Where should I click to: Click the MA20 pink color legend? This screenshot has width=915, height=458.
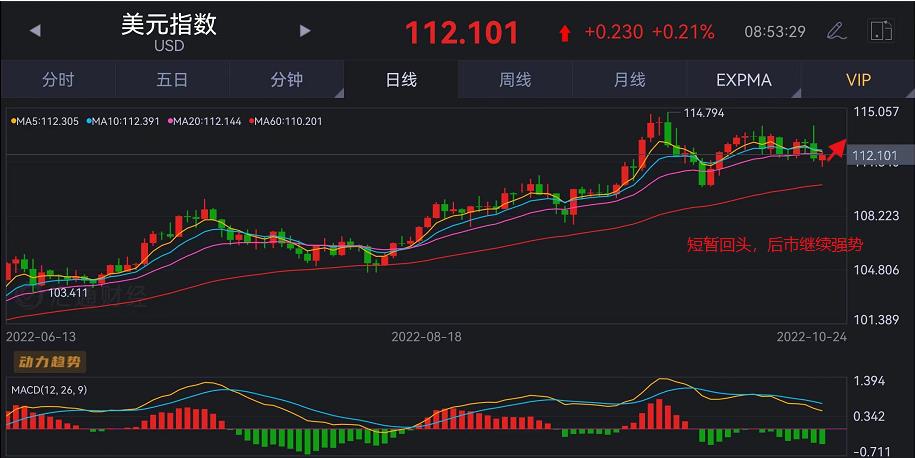pyautogui.click(x=205, y=121)
